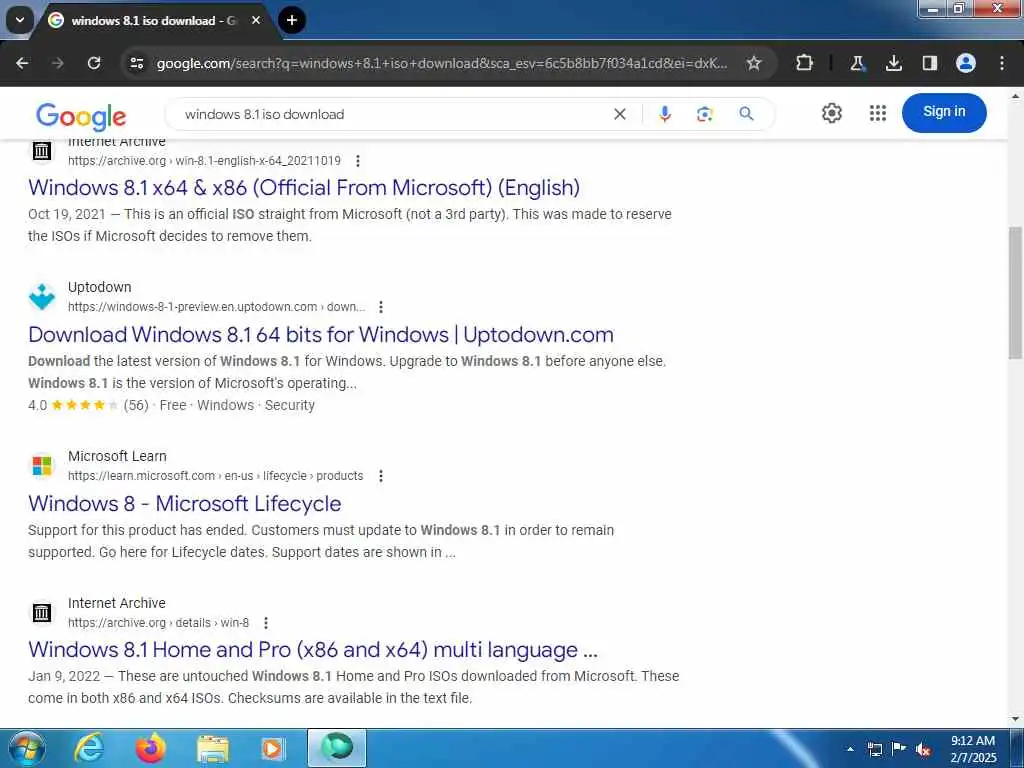
Task: Open Google quick settings gear
Action: click(x=831, y=113)
